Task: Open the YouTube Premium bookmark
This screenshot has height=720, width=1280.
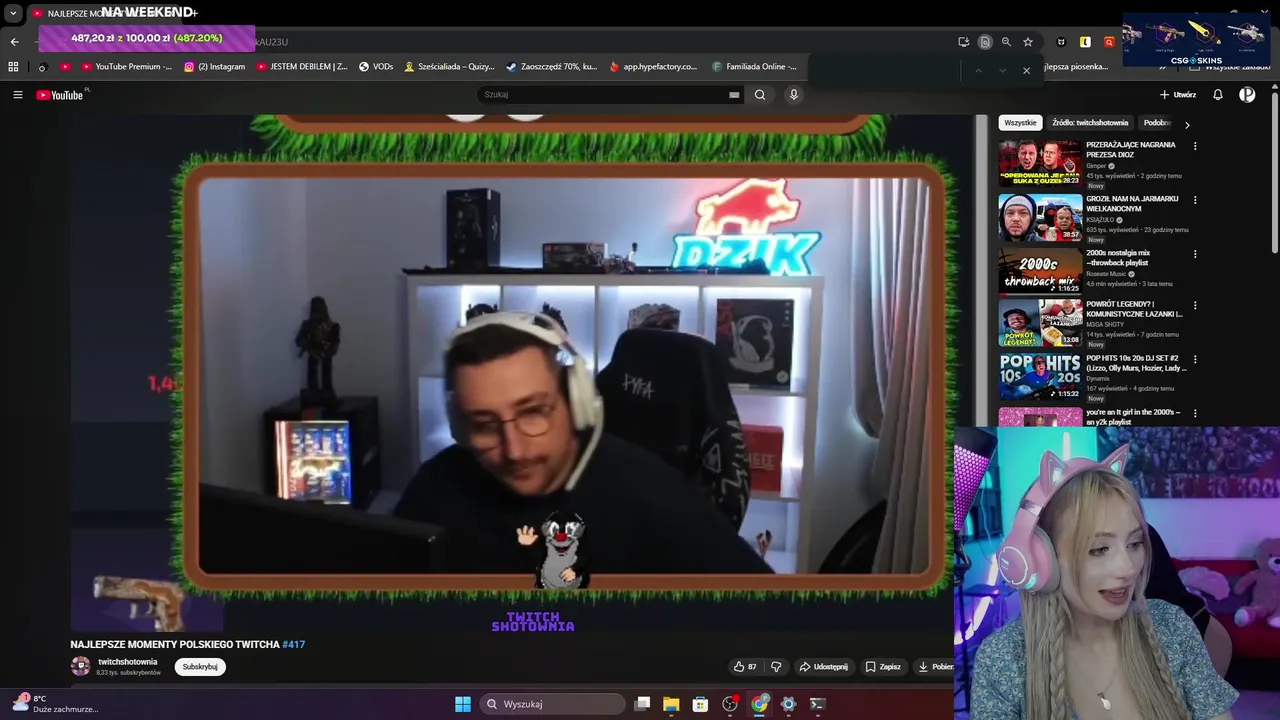Action: [x=128, y=67]
